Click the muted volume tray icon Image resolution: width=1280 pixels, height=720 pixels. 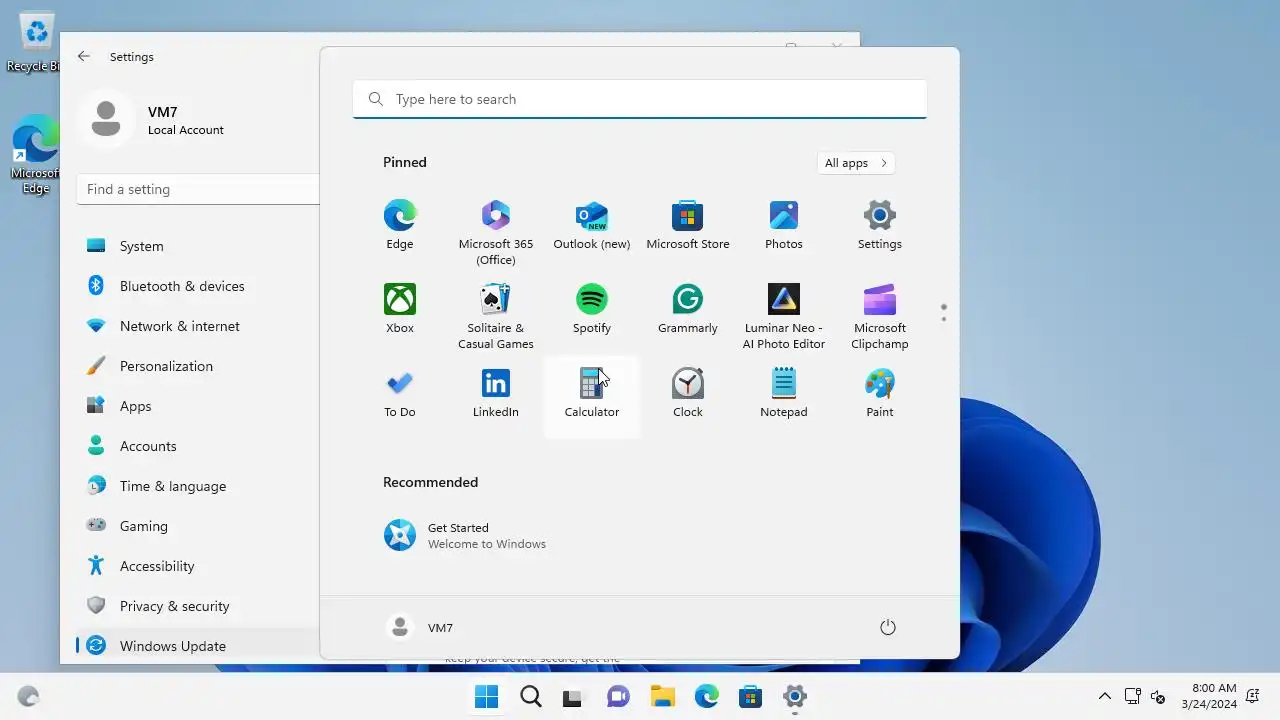pyautogui.click(x=1158, y=697)
